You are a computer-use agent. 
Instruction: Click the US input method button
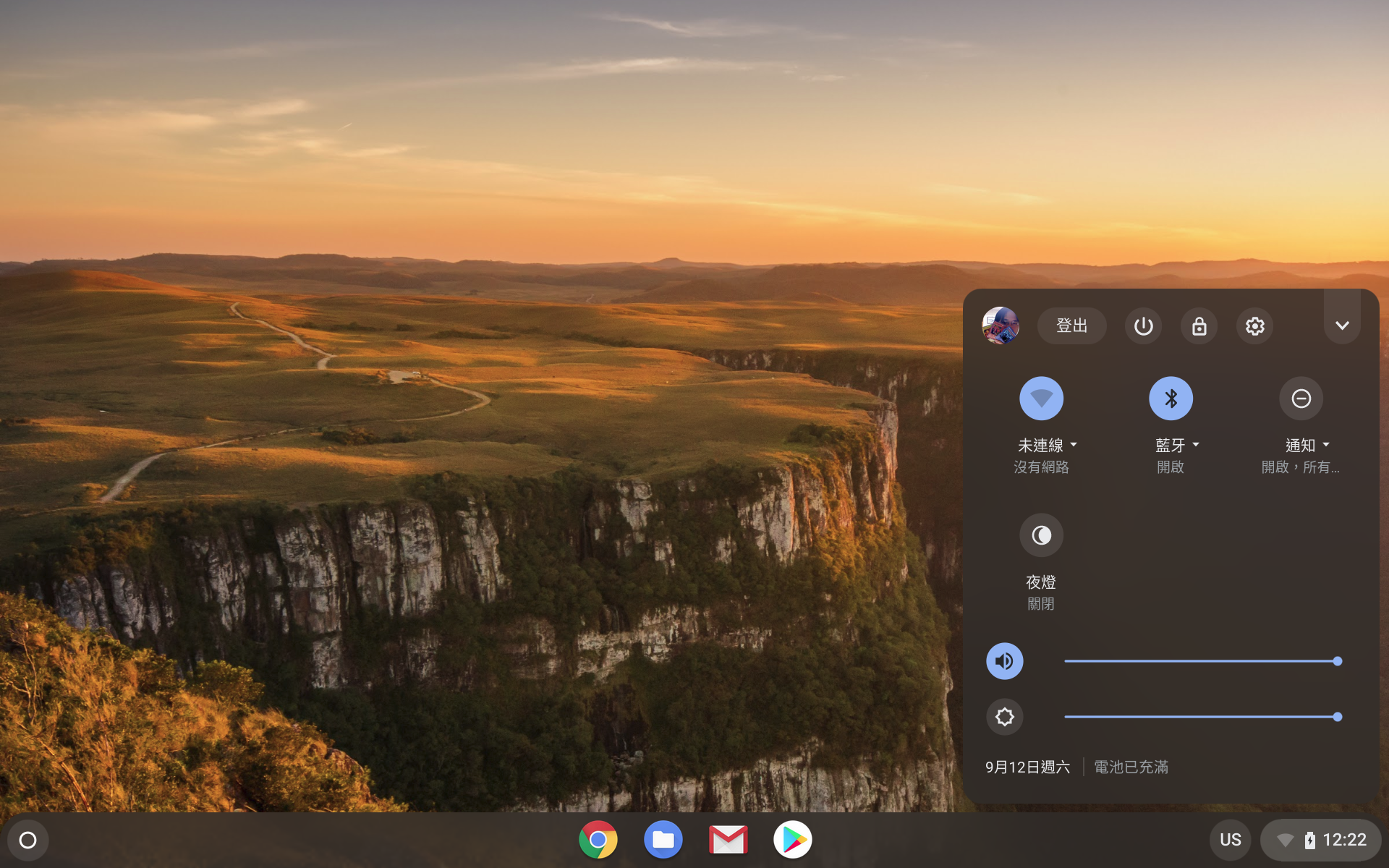coord(1230,840)
